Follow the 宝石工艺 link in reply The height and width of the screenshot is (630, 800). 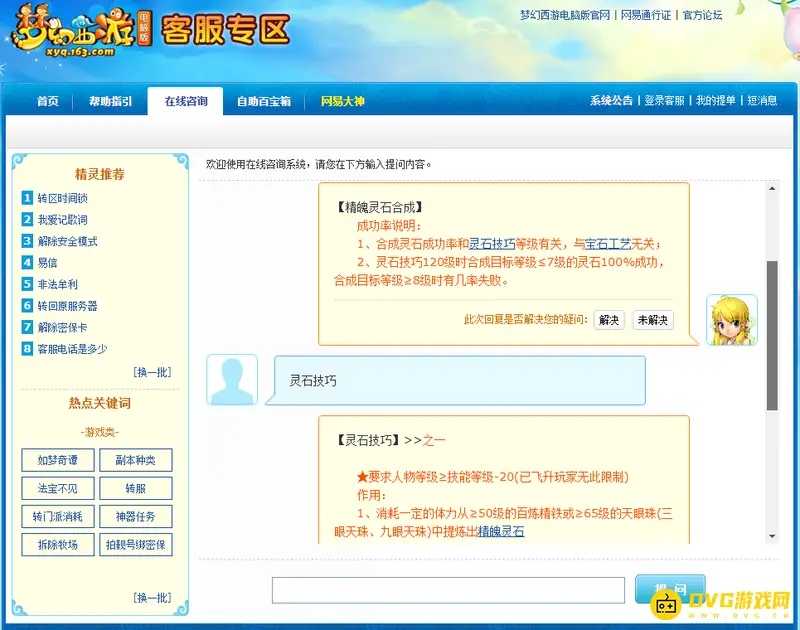point(608,244)
